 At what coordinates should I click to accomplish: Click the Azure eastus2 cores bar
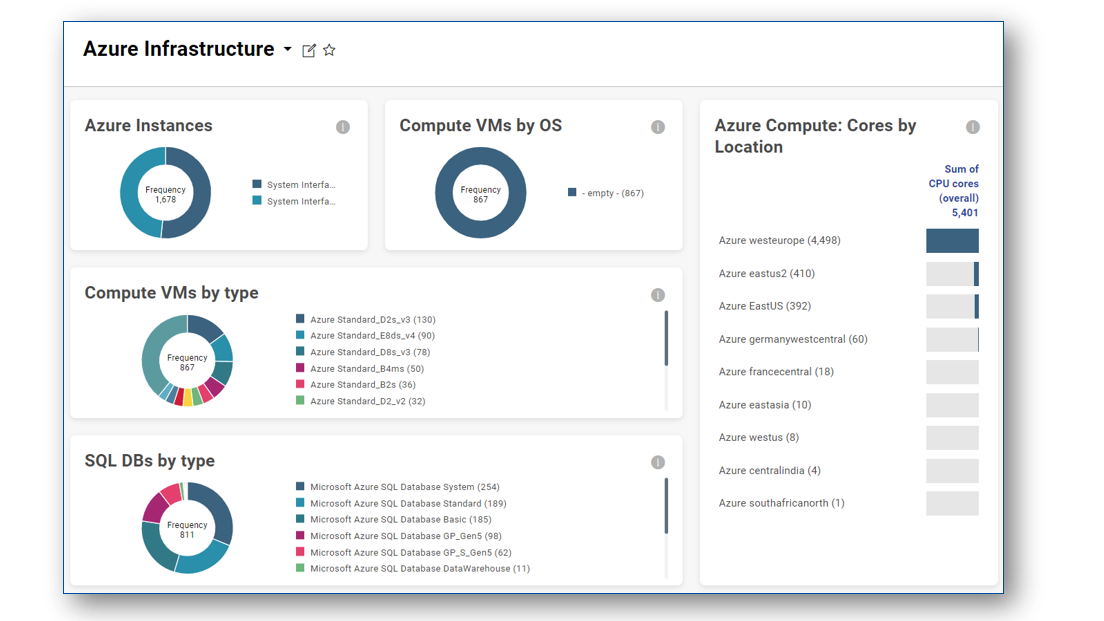[952, 274]
